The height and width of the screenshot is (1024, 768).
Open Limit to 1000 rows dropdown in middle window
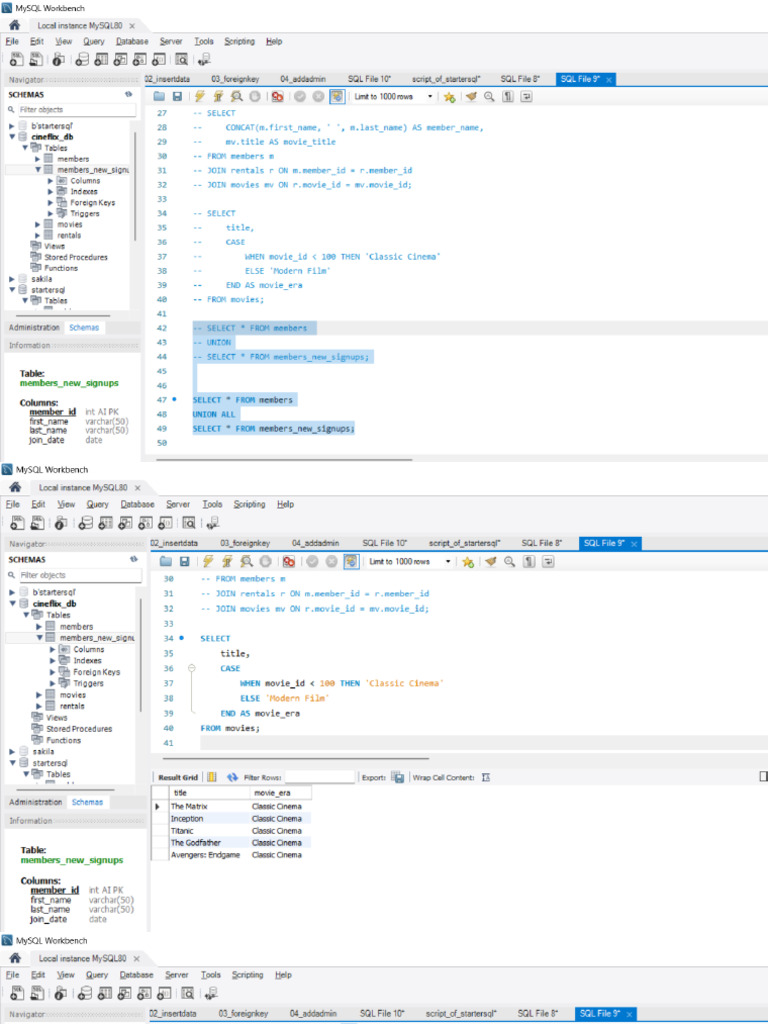pos(409,562)
